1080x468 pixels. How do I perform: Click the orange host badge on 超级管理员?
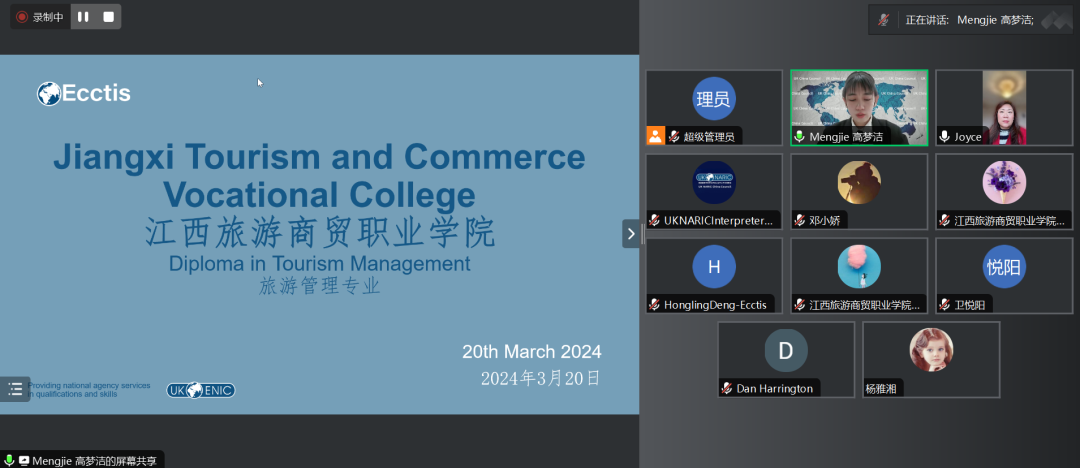click(655, 136)
